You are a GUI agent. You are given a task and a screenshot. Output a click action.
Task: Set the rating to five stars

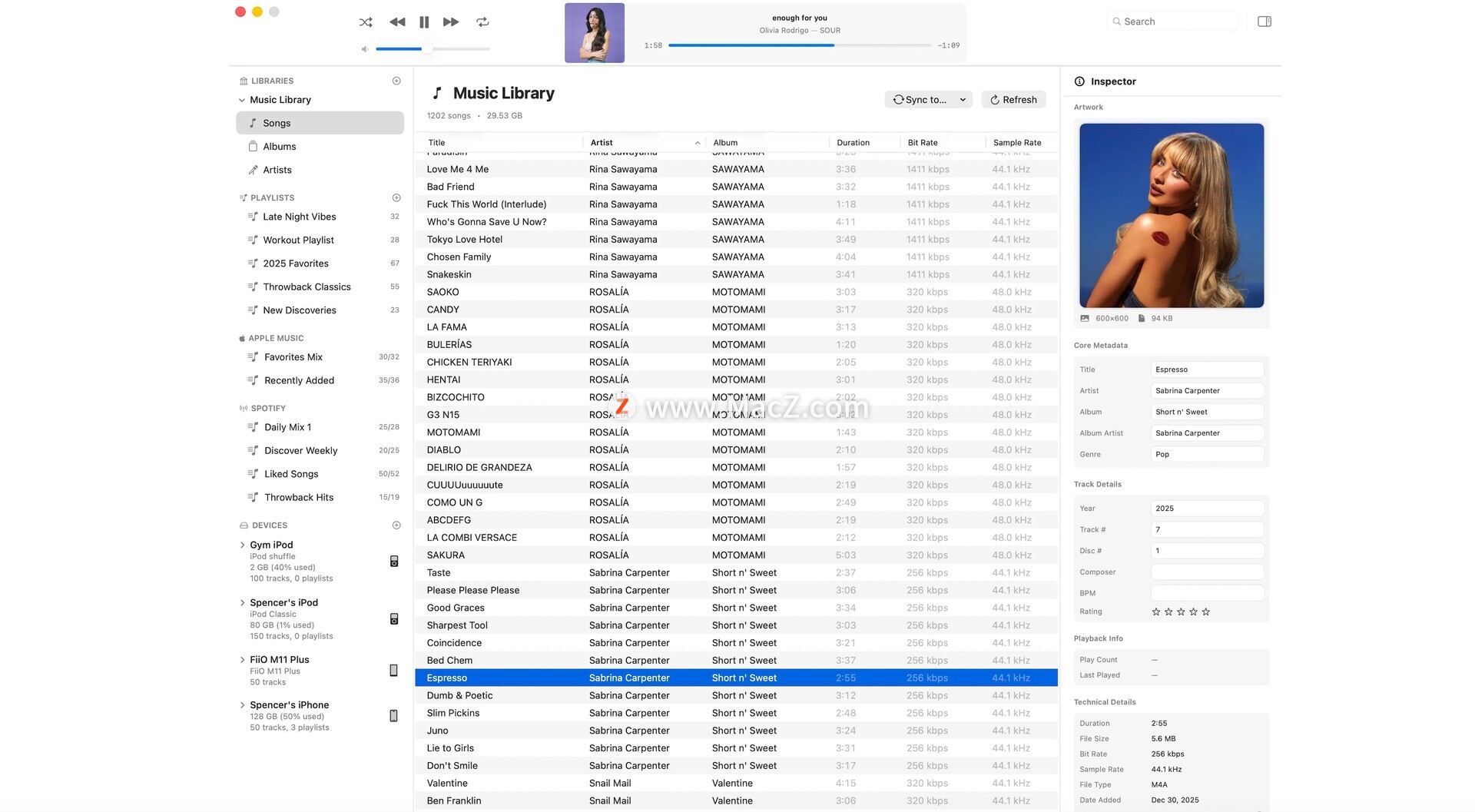coord(1206,612)
